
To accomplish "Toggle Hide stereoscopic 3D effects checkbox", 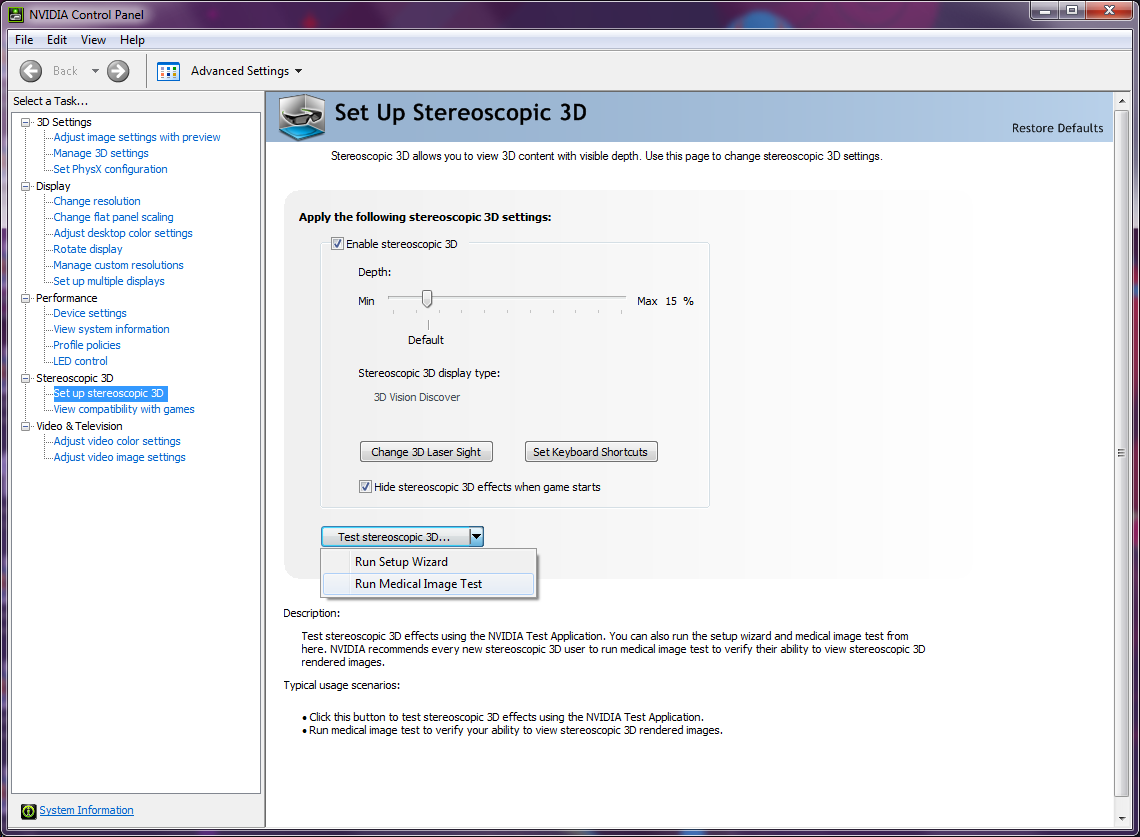I will coord(365,486).
